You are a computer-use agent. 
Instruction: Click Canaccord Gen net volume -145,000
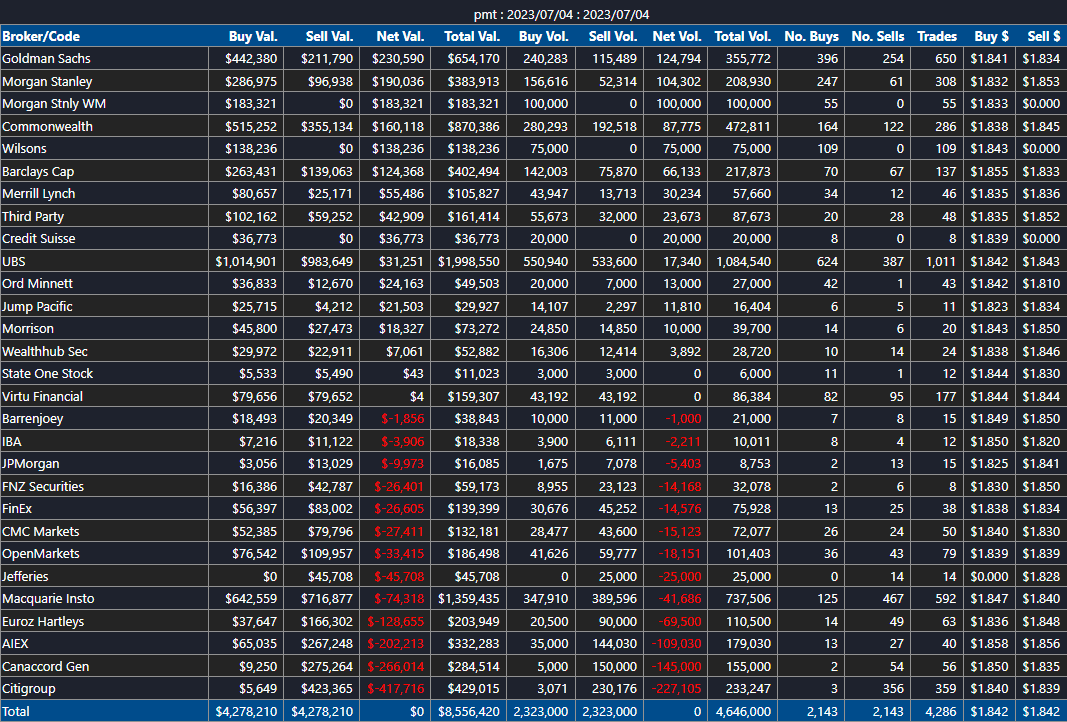tap(676, 666)
